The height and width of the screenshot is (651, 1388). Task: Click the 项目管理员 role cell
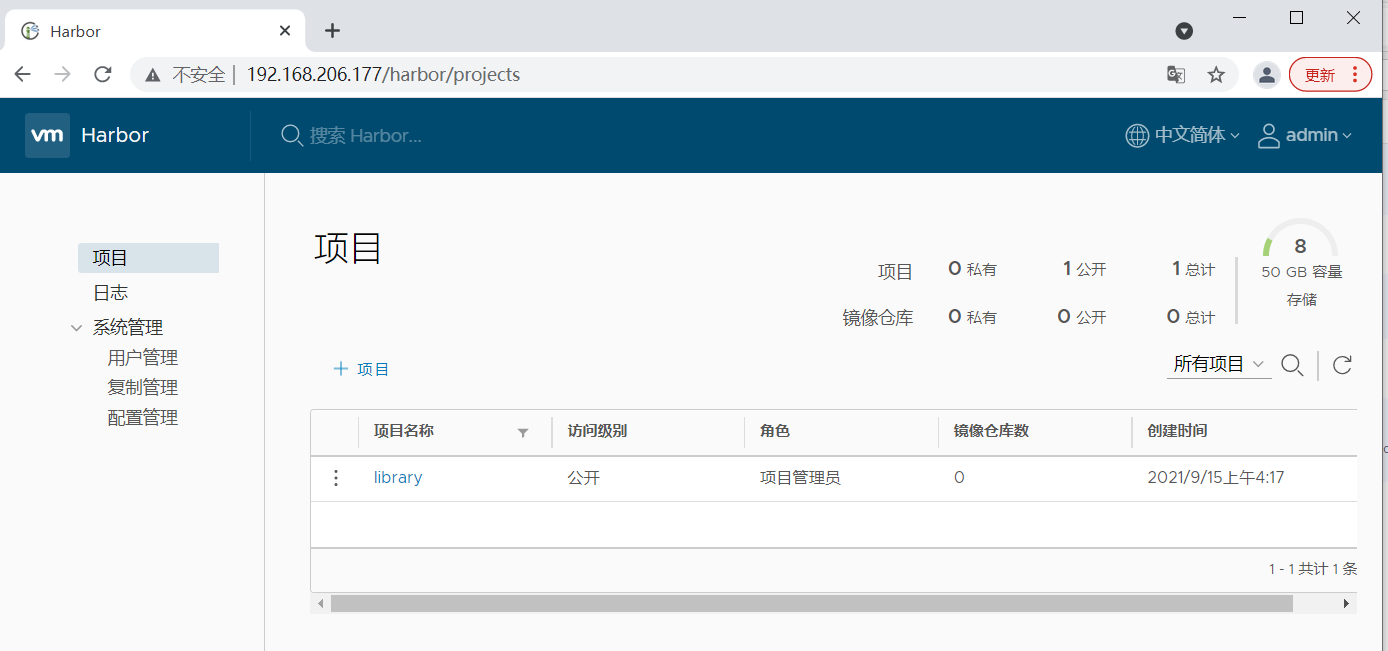(x=800, y=478)
